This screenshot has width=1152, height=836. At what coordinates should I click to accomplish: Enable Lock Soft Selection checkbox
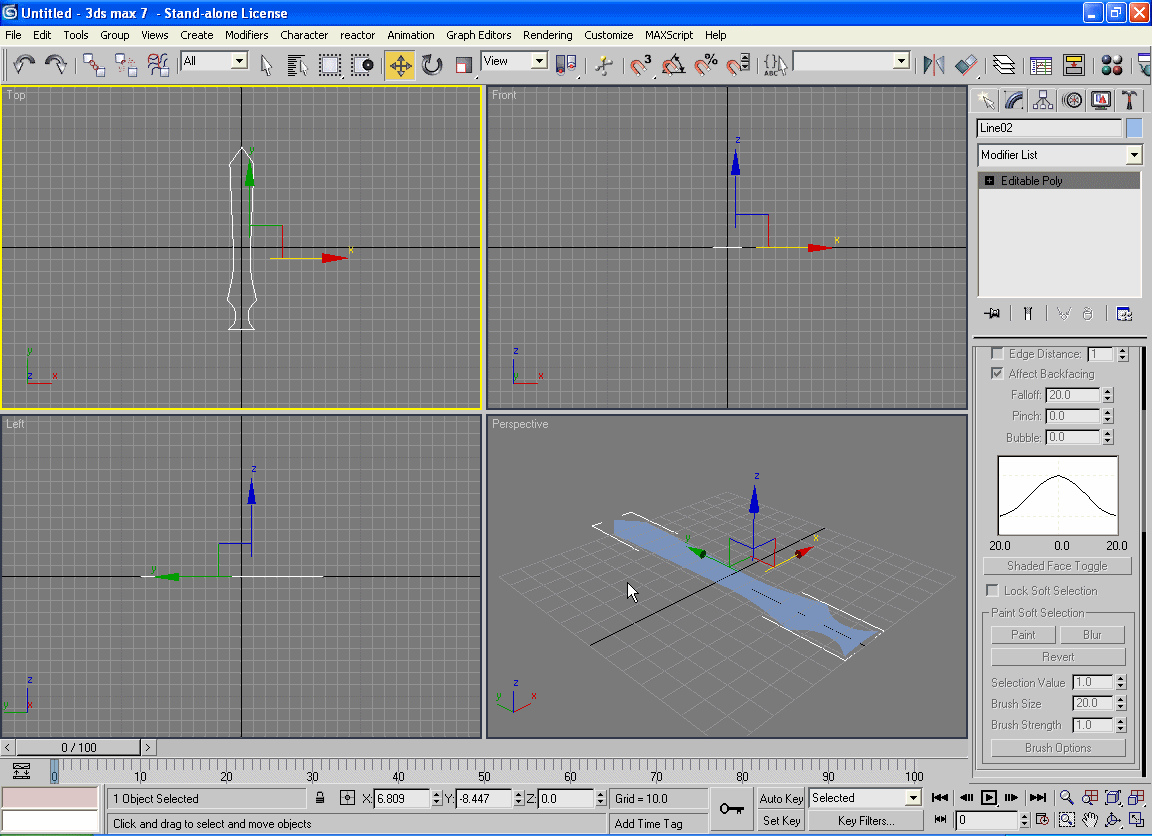993,591
